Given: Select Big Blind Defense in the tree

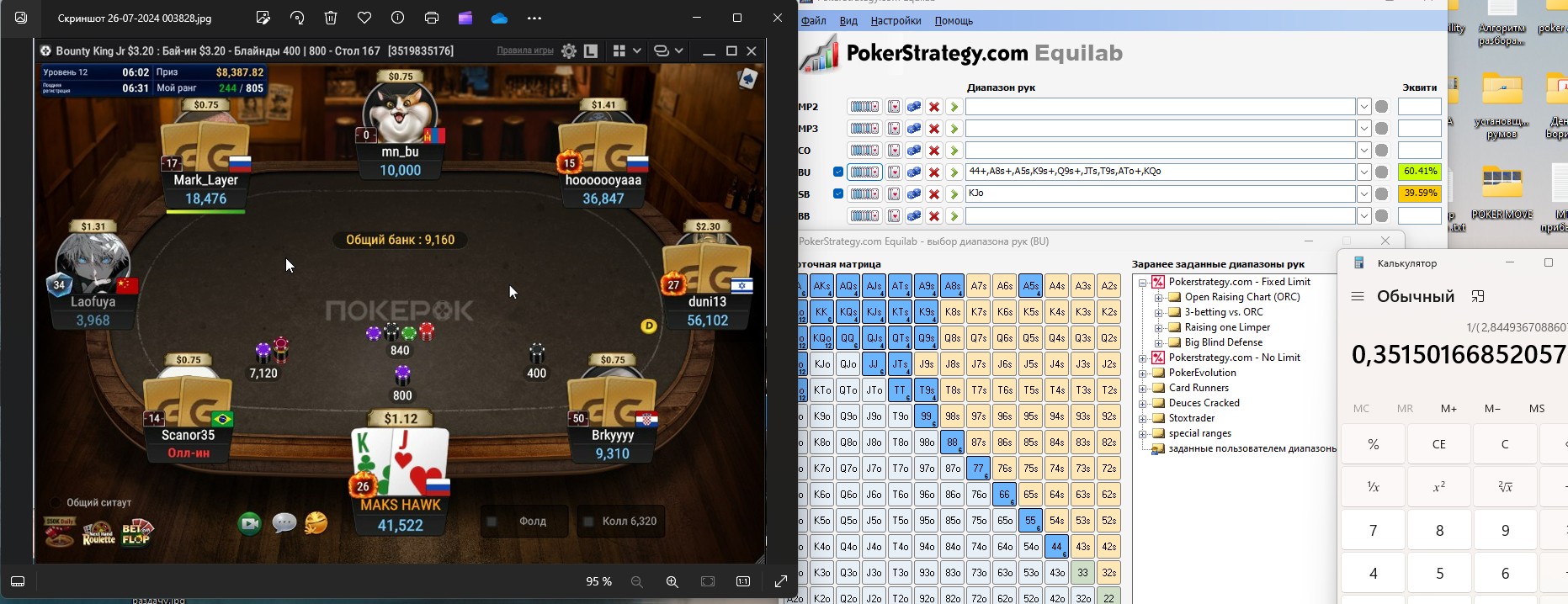Looking at the screenshot, I should point(1224,342).
